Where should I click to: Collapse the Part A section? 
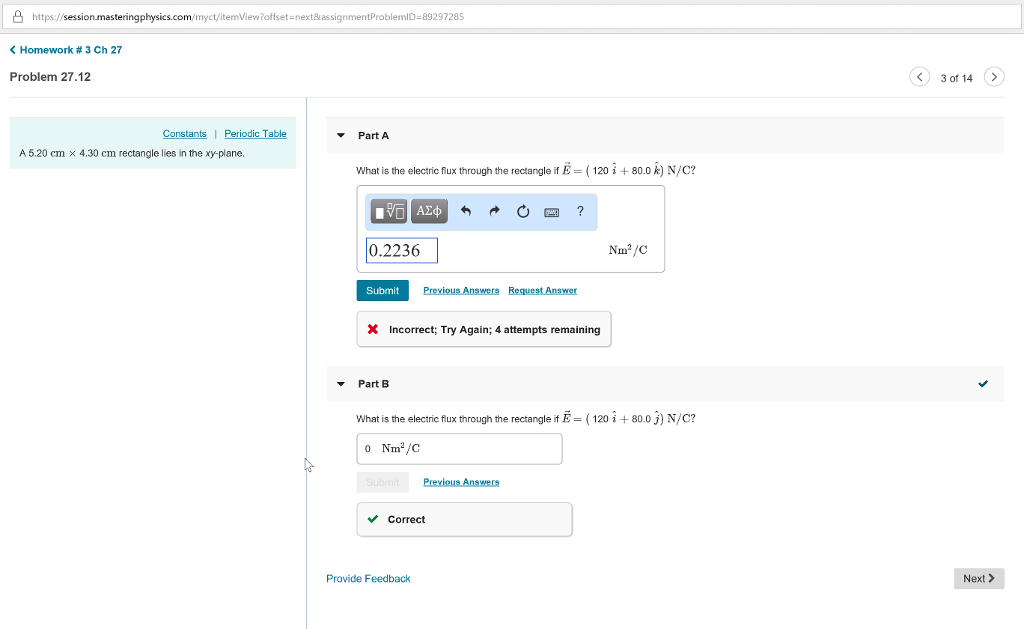click(340, 135)
